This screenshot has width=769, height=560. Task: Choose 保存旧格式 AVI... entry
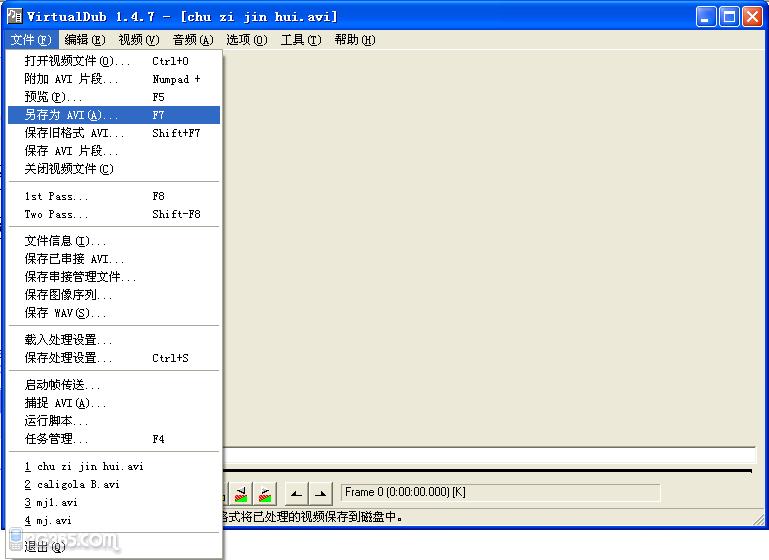point(114,133)
